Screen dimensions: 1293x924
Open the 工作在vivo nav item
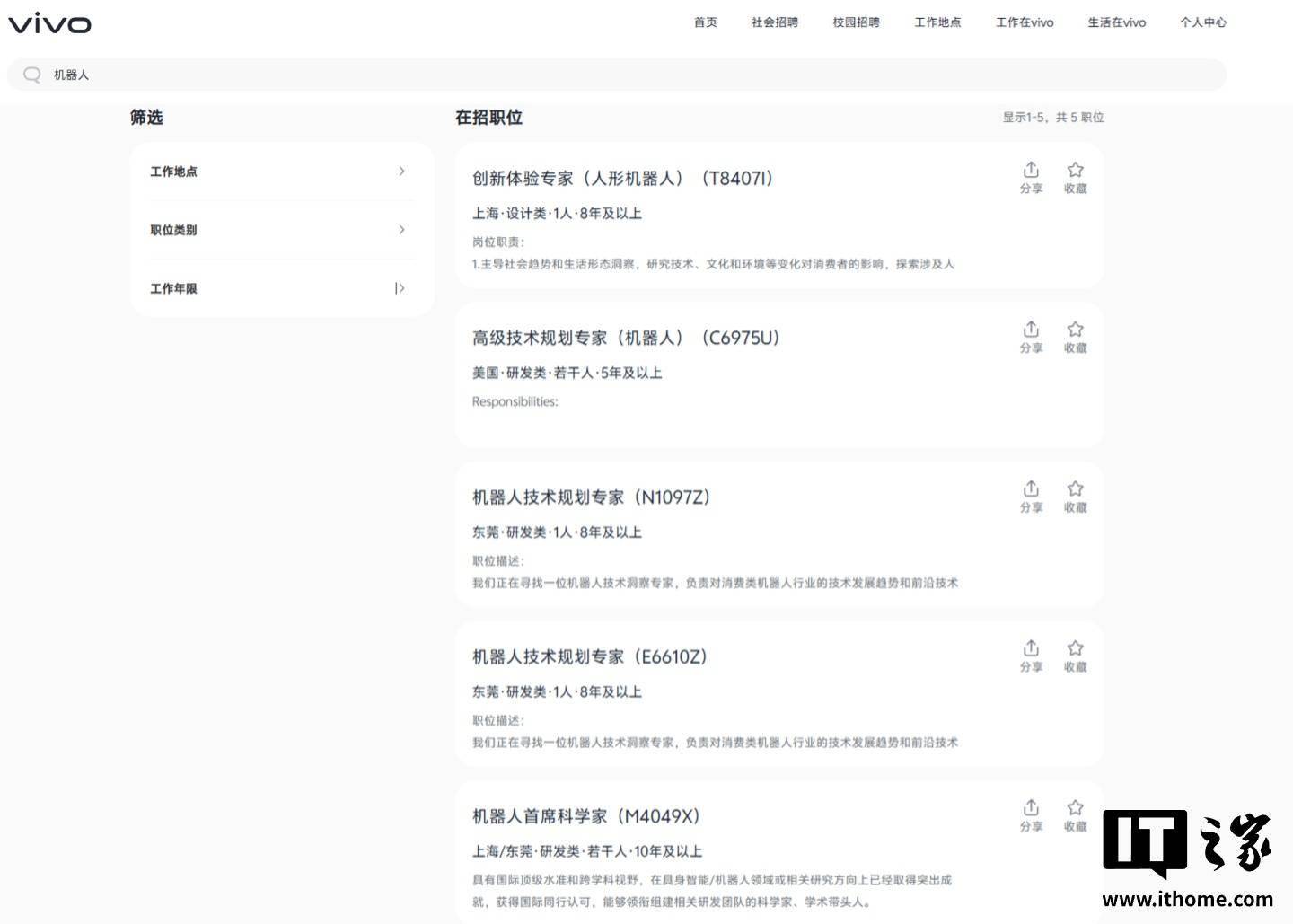click(x=1025, y=22)
